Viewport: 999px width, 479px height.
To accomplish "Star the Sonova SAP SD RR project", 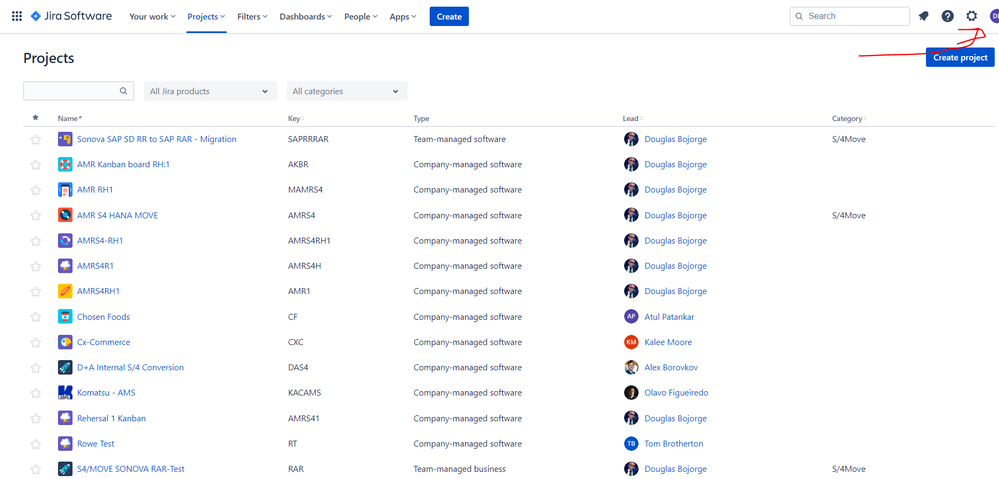I will tap(36, 139).
